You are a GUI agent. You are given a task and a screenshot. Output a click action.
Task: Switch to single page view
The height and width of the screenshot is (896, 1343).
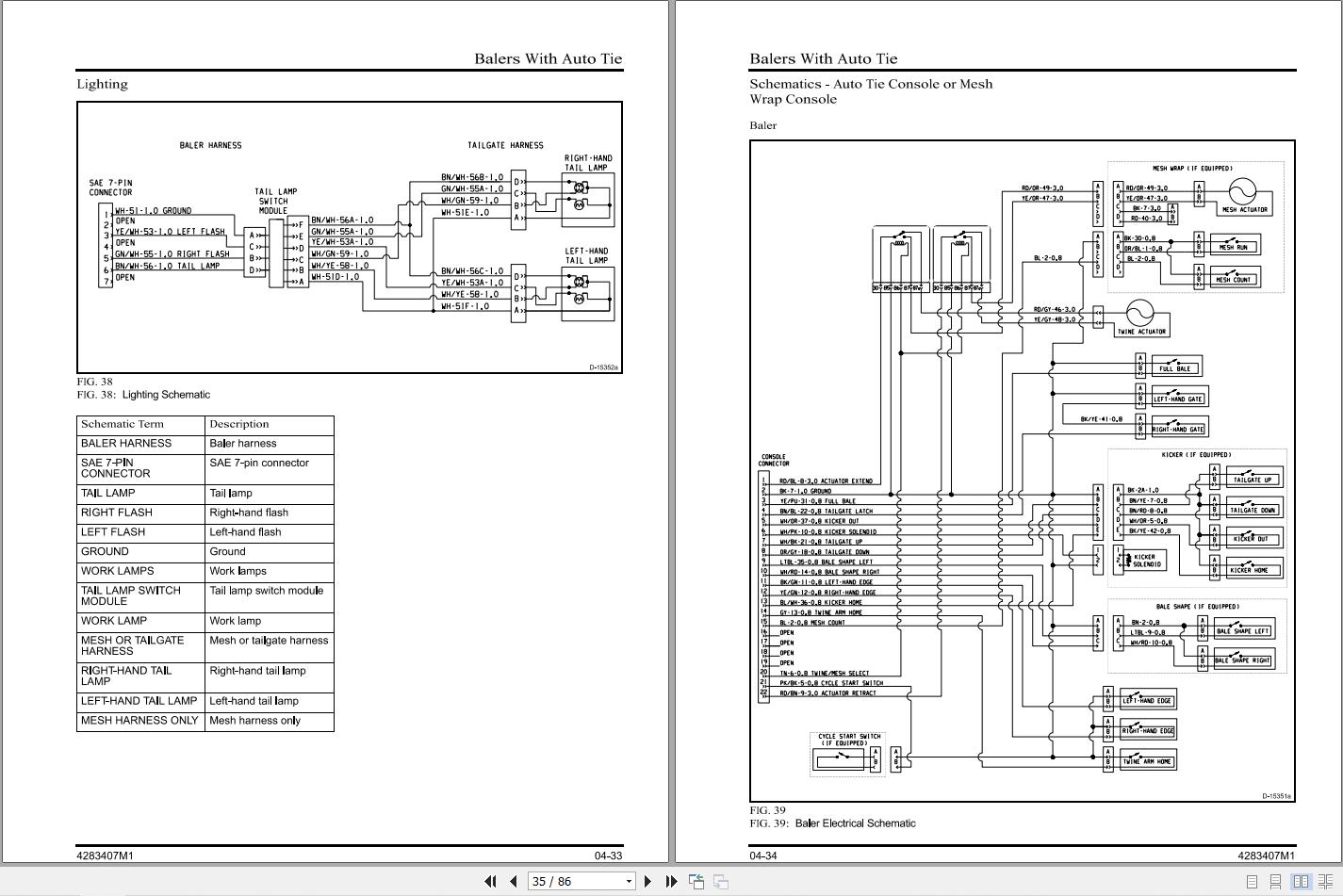click(1253, 882)
